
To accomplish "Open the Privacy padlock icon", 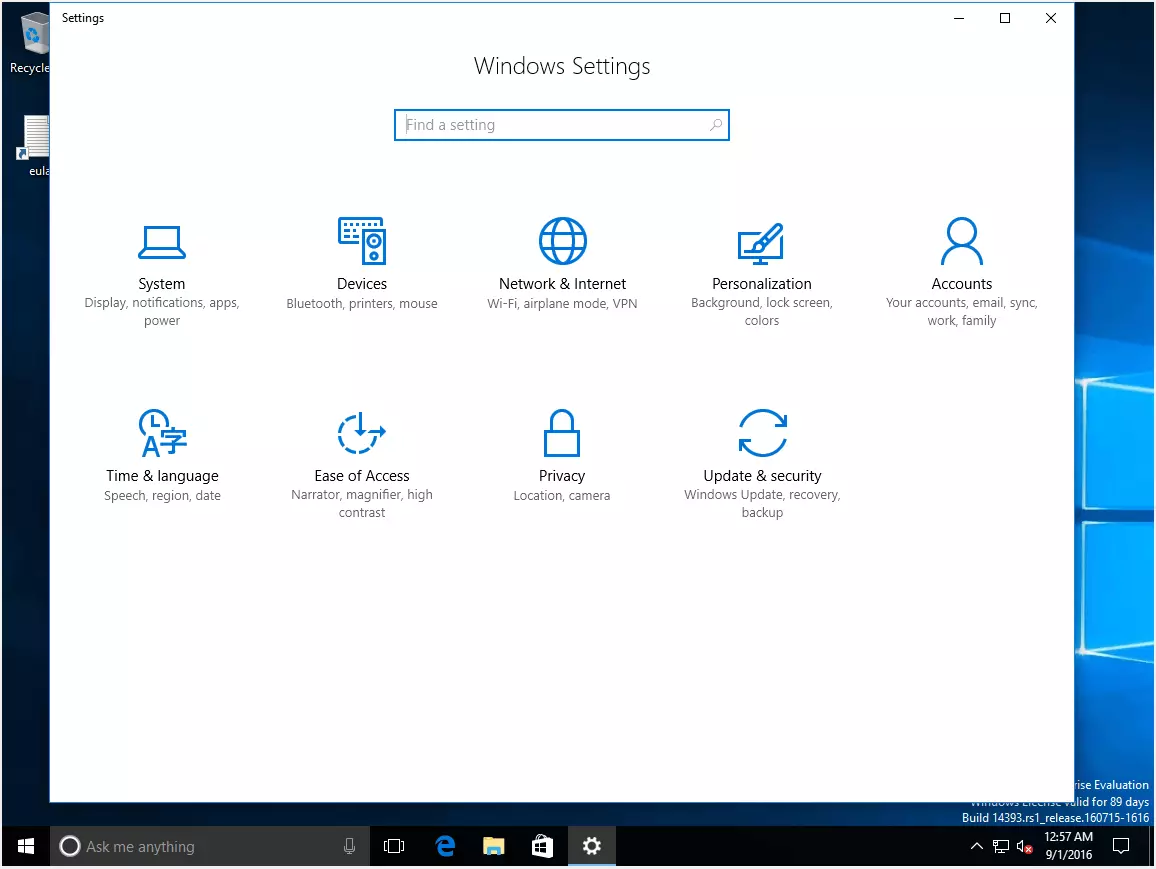I will coord(562,433).
